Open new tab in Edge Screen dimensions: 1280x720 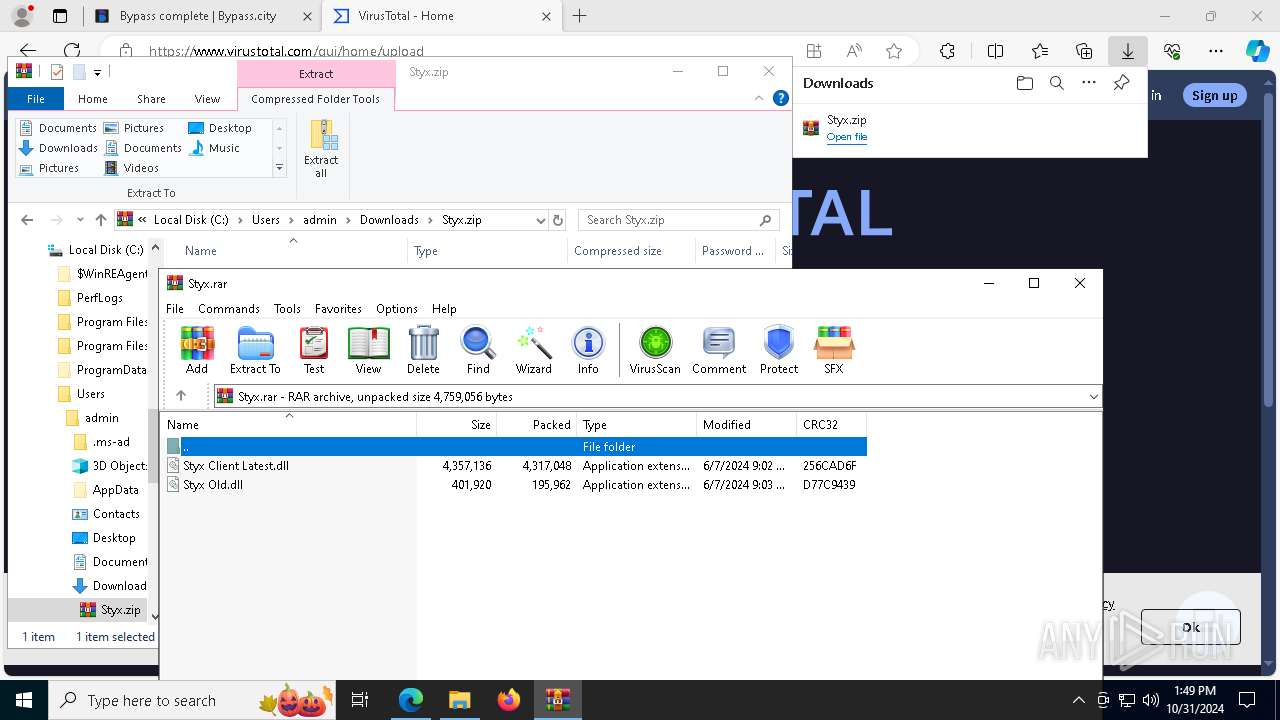(x=580, y=16)
